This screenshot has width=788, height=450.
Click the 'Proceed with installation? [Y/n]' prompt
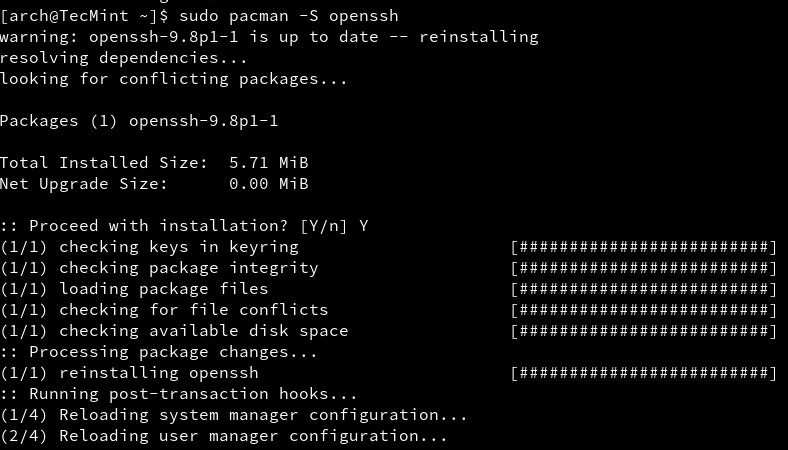click(x=184, y=226)
